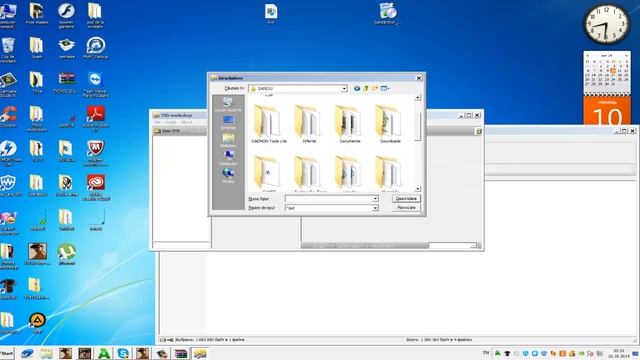Click the orange calendar gadget showing 10
The width and height of the screenshot is (640, 360).
click(x=607, y=110)
